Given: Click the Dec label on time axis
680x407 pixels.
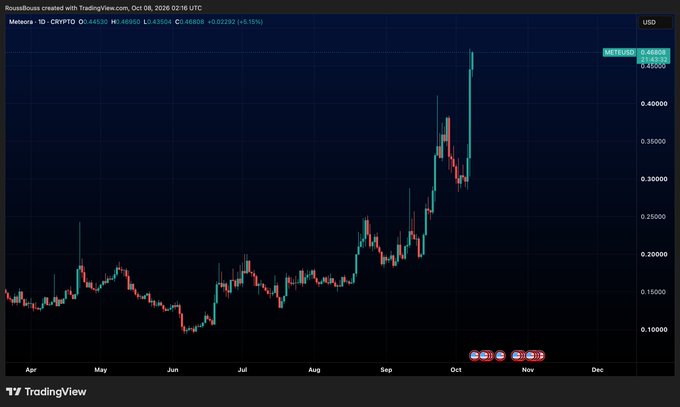Looking at the screenshot, I should pyautogui.click(x=598, y=370).
